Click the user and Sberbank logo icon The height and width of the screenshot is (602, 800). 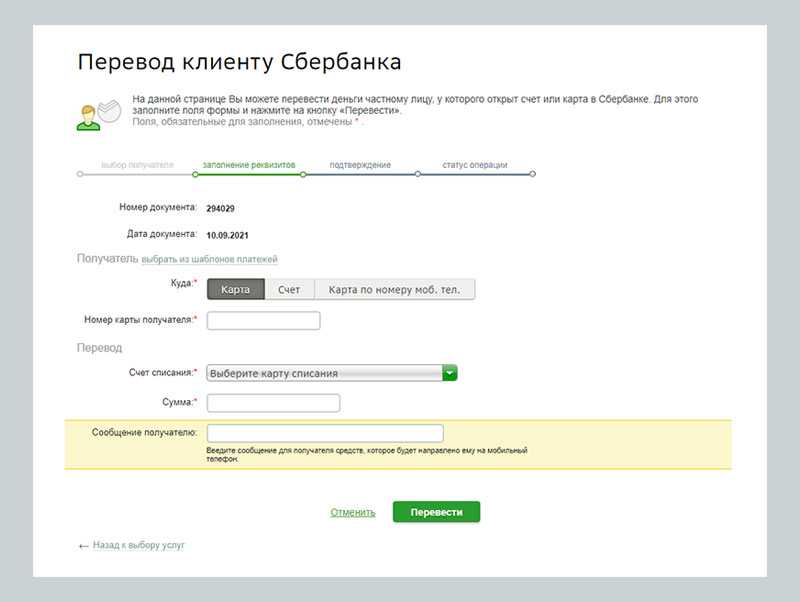(99, 114)
